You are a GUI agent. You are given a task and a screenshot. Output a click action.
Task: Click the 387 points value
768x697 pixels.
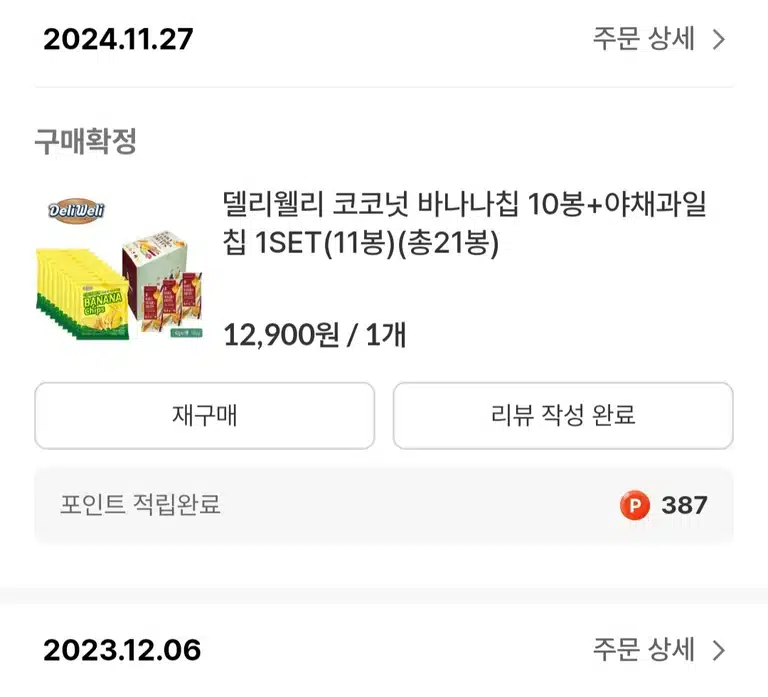pos(684,505)
